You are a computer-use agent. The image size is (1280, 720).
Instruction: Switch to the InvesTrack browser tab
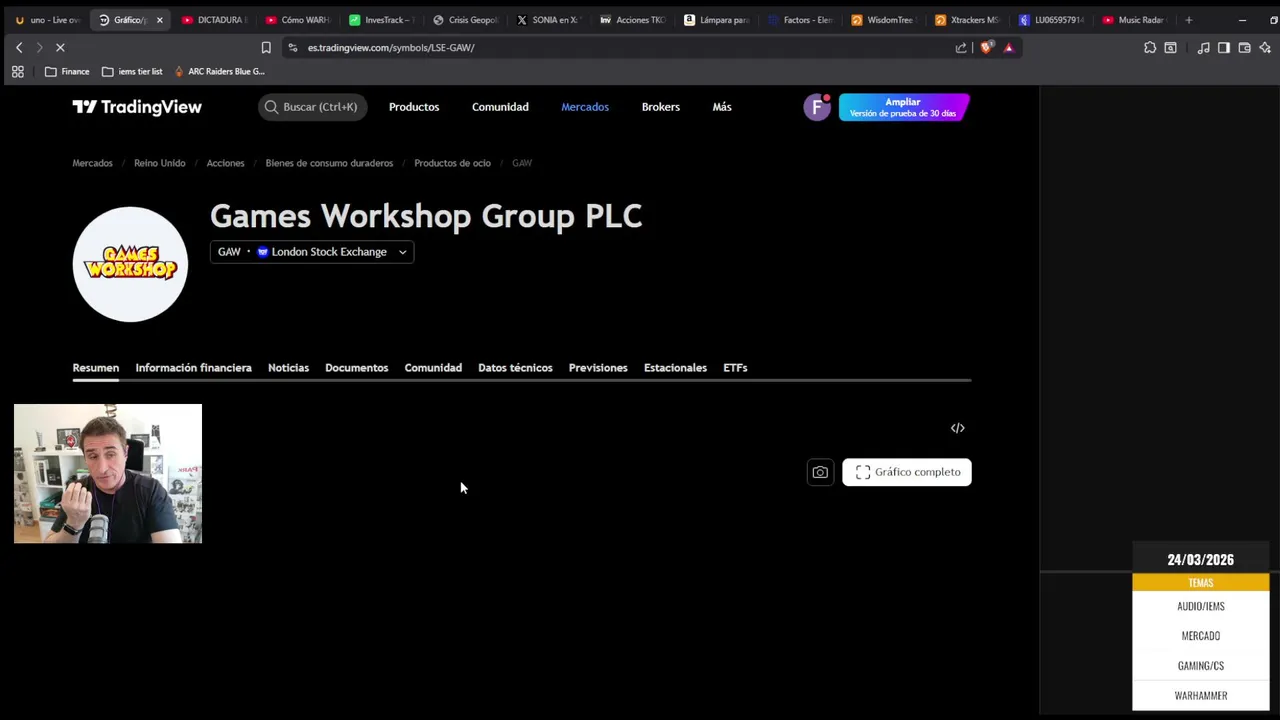pos(382,20)
